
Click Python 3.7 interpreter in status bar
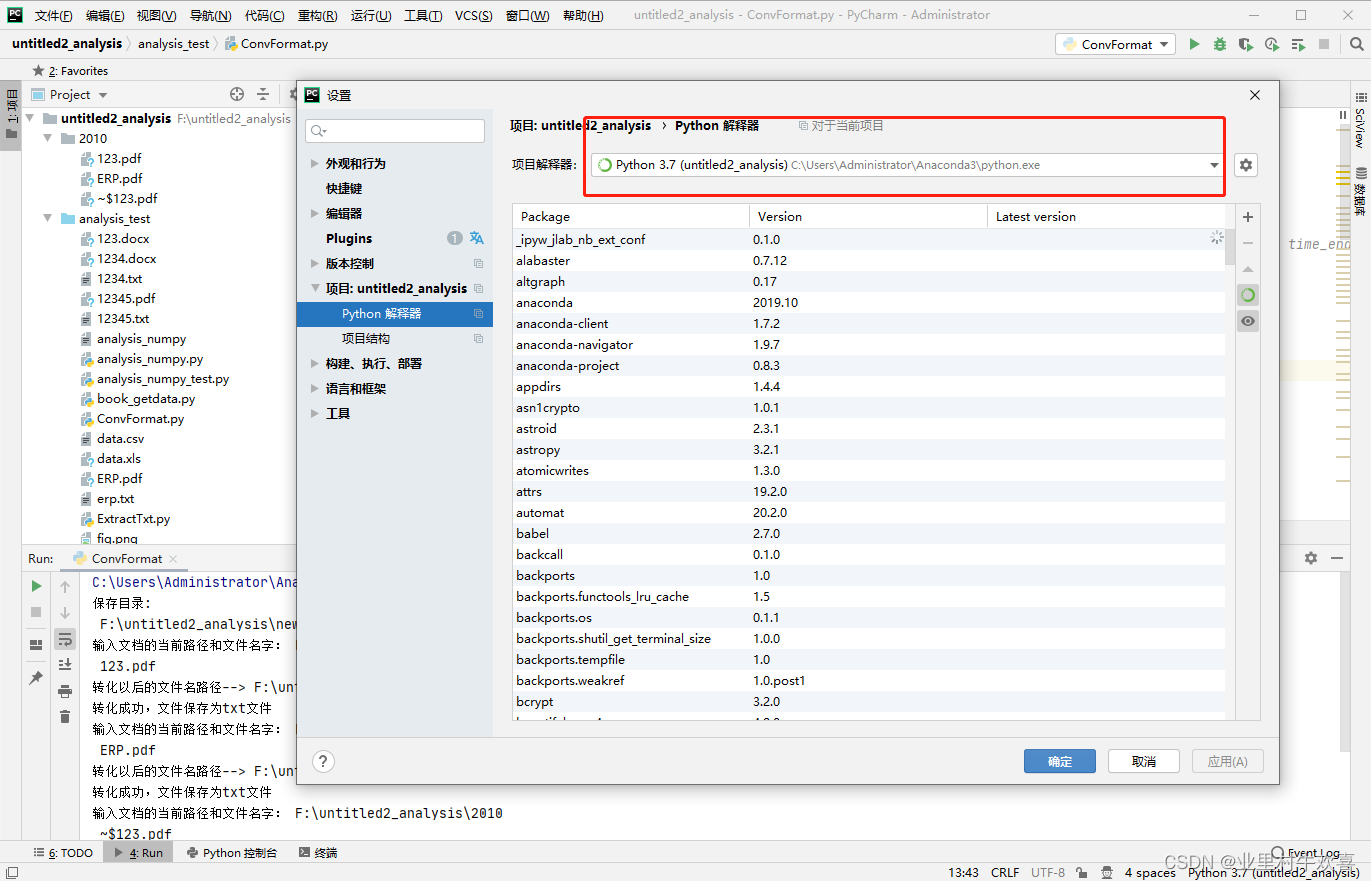tap(1273, 873)
